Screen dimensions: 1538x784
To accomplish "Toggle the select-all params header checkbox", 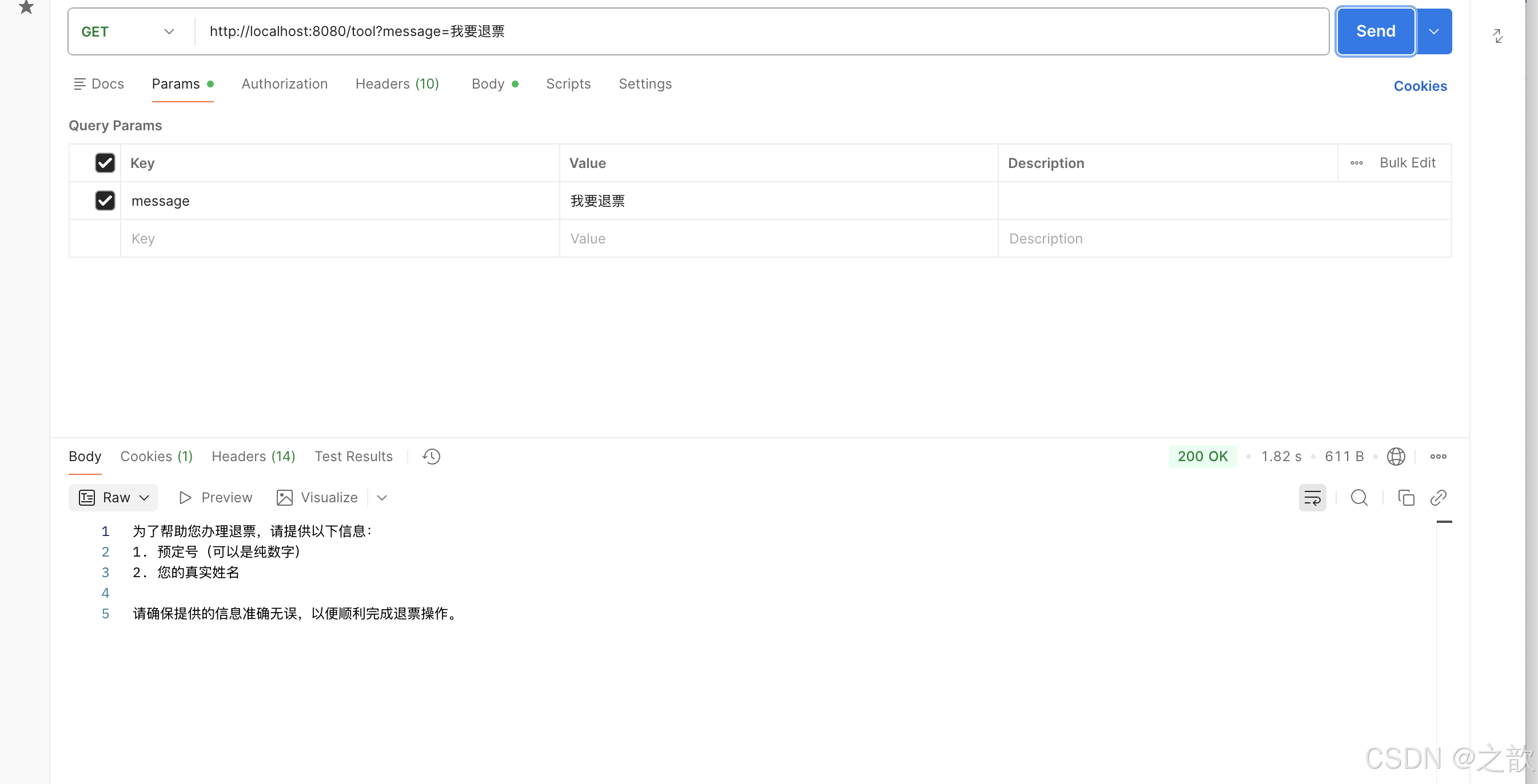I will click(105, 163).
